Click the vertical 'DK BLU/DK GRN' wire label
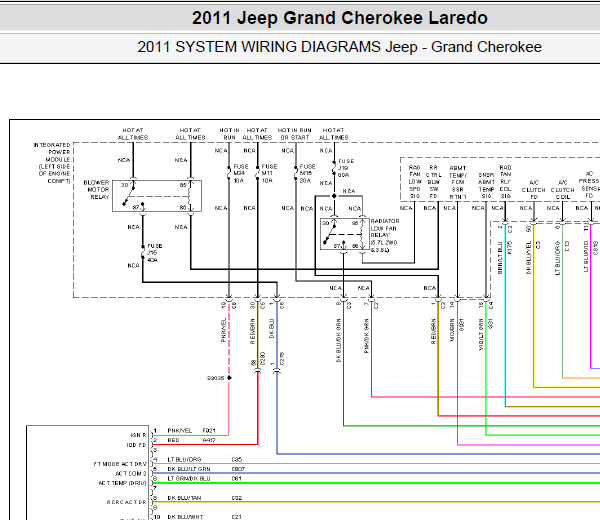This screenshot has height=520, width=600. pos(339,340)
